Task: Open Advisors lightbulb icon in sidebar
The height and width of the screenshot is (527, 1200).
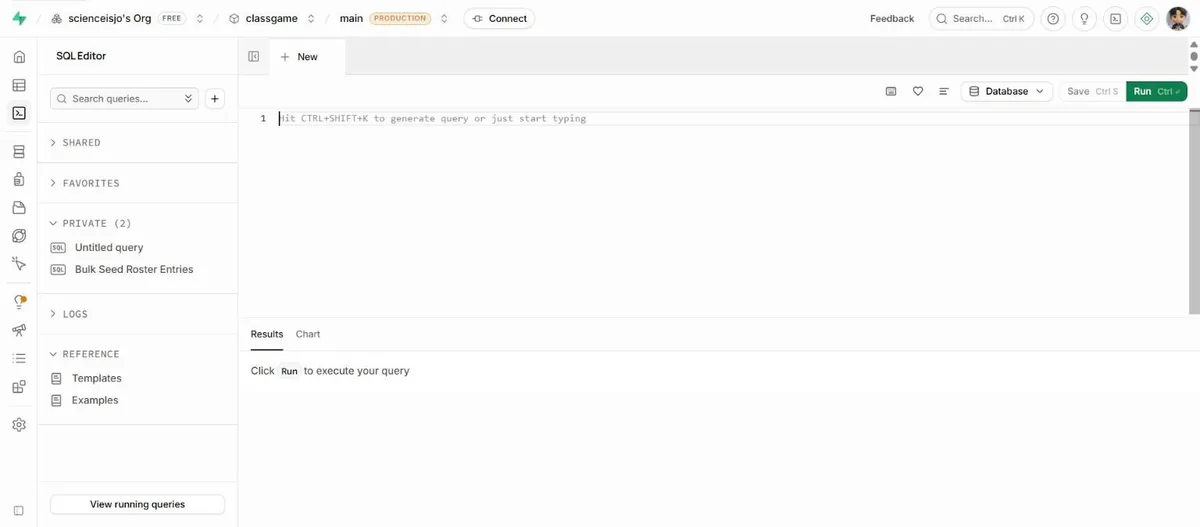Action: (19, 302)
